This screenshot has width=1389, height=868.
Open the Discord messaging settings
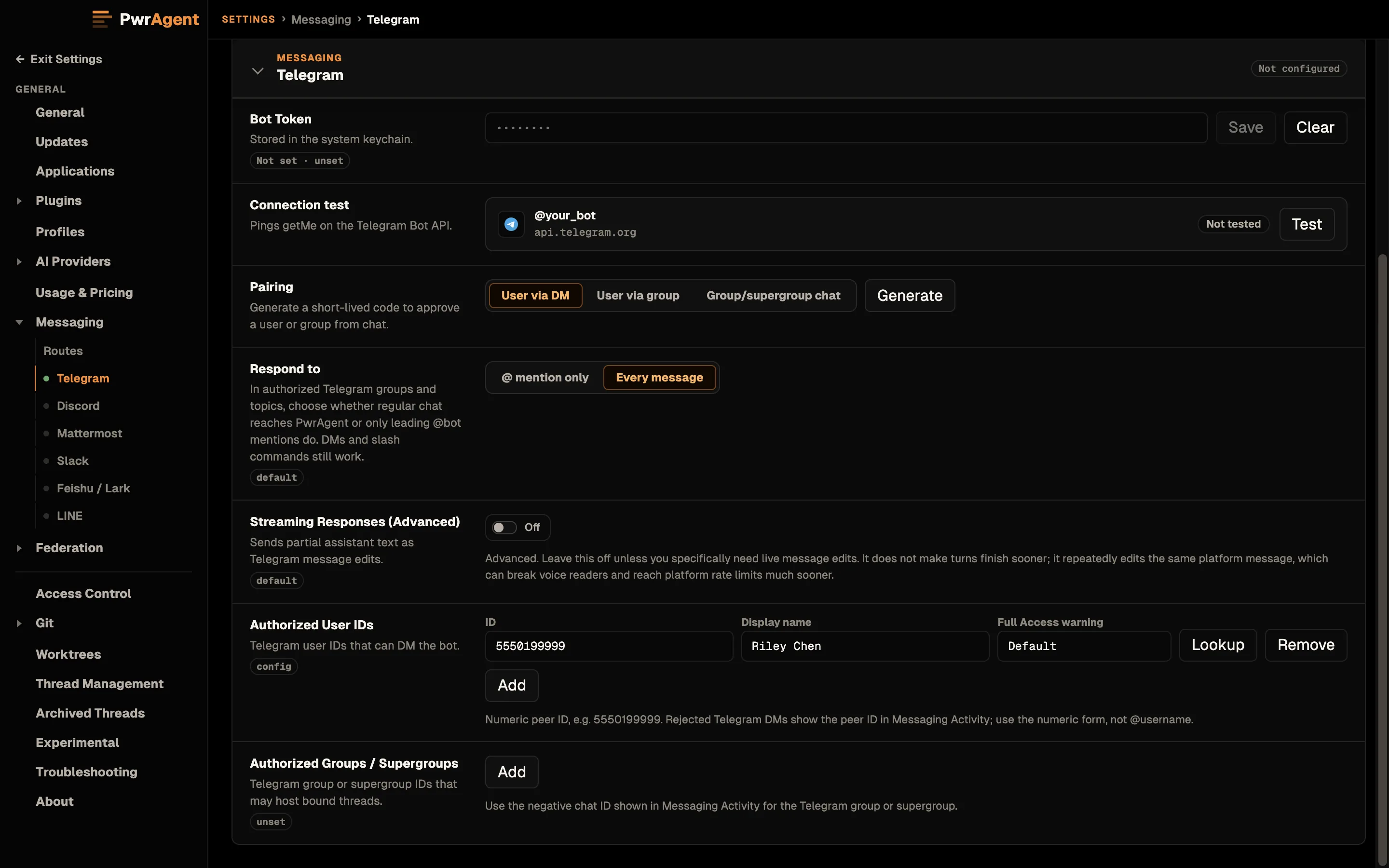[x=78, y=406]
